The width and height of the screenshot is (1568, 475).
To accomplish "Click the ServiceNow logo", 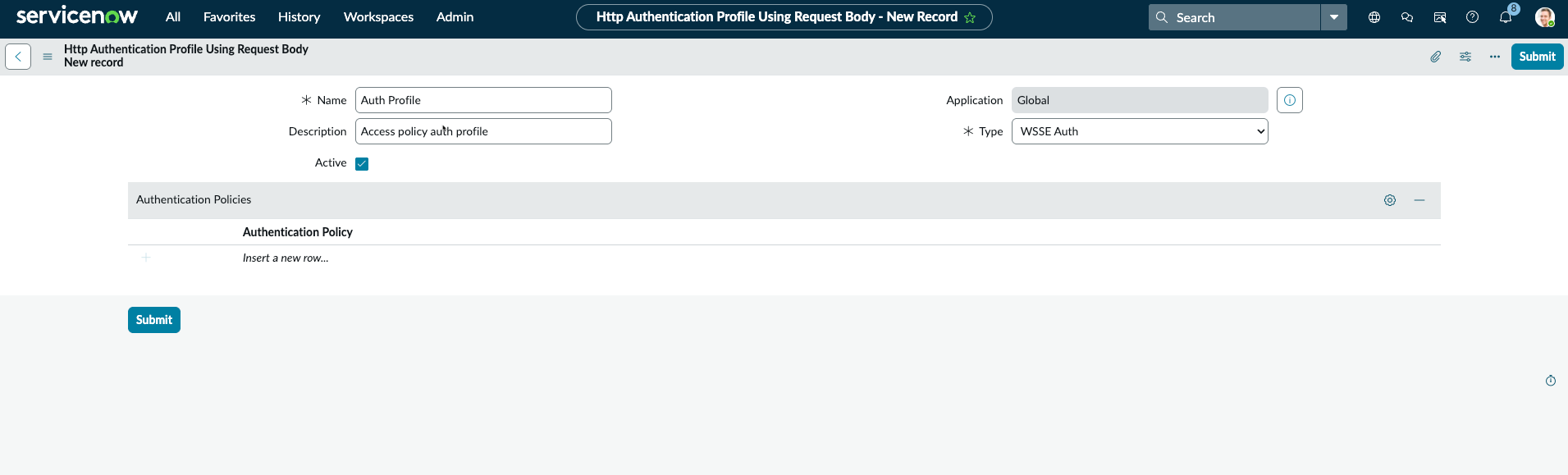I will (x=77, y=16).
